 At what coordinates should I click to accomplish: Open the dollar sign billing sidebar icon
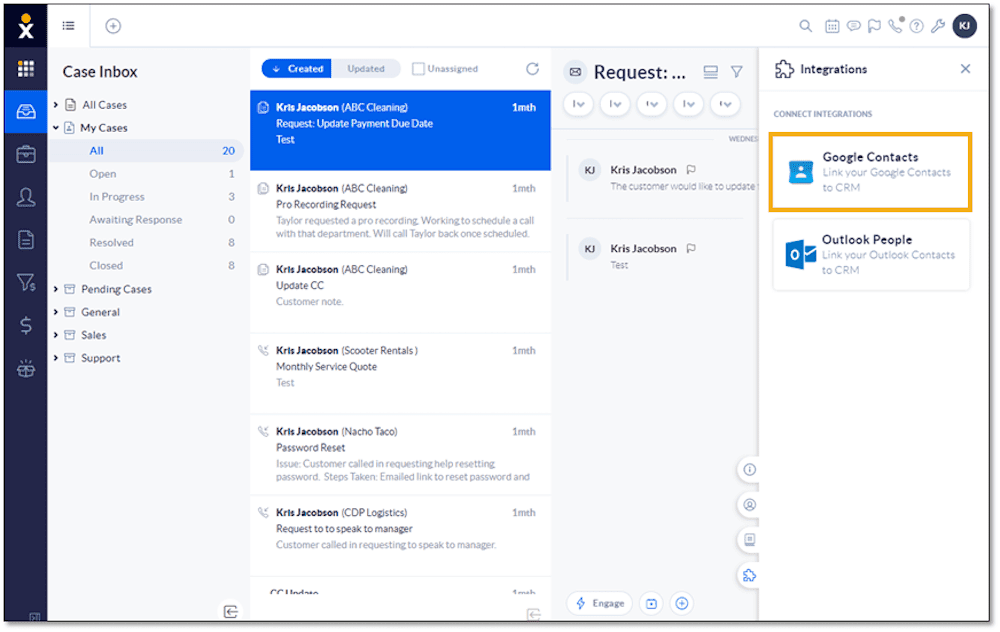coord(26,325)
